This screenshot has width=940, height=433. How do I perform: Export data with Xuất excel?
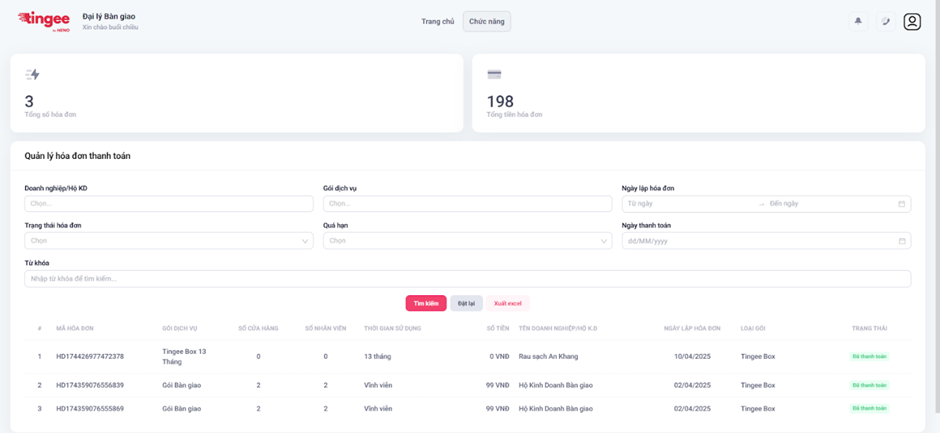(508, 303)
